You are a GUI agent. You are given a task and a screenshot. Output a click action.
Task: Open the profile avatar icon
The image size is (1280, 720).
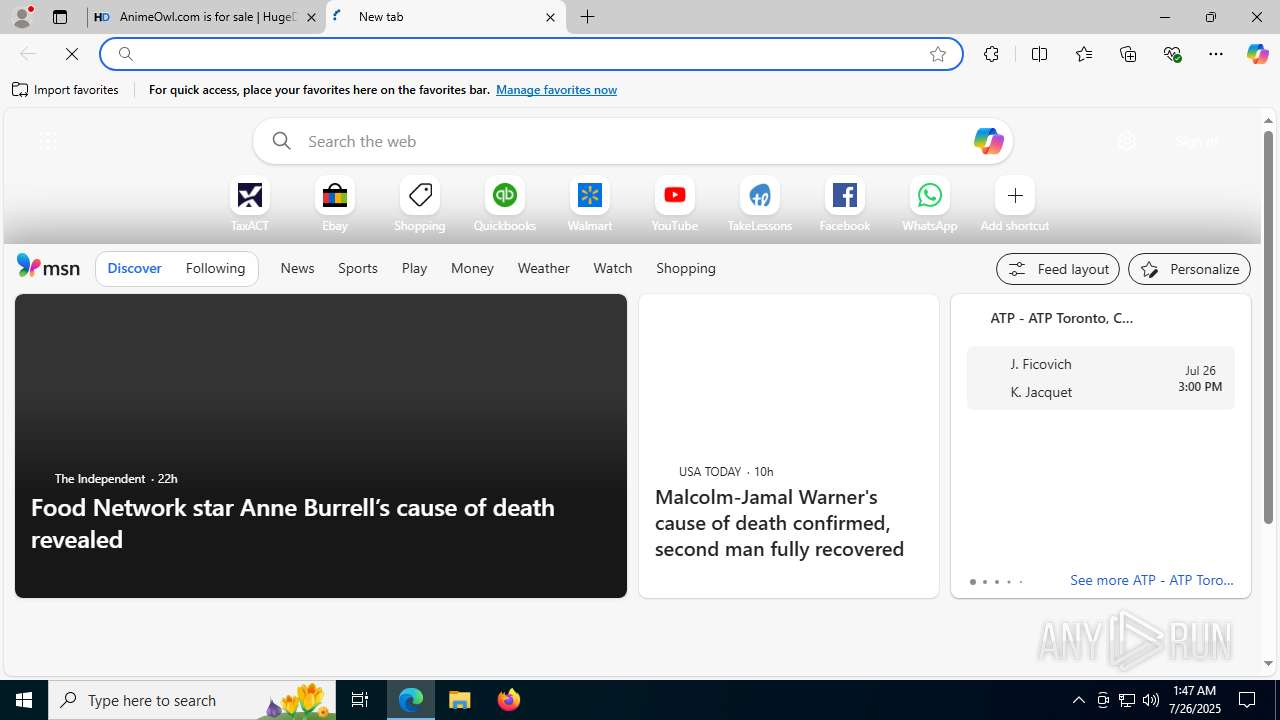(22, 17)
